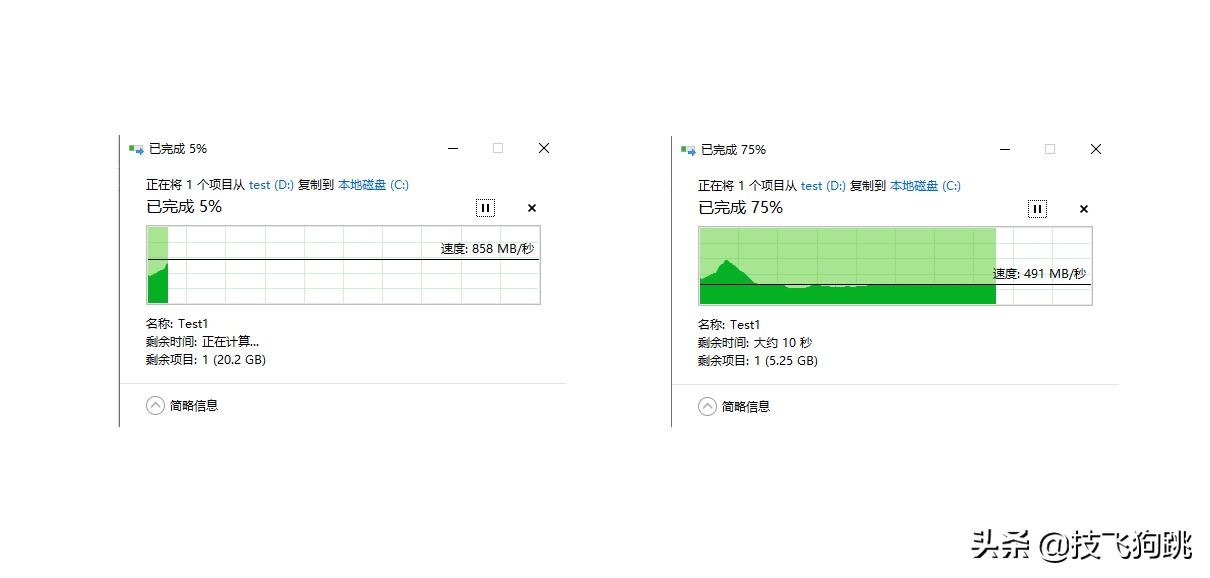Cancel the 5% transfer with the × icon
The height and width of the screenshot is (578, 1210).
531,208
